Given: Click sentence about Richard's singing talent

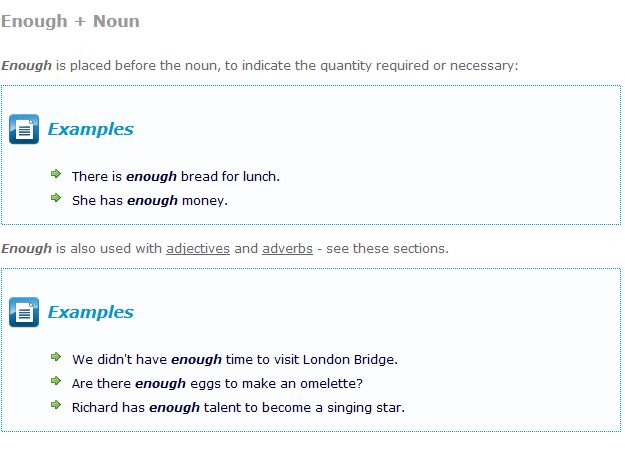Looking at the screenshot, I should 238,407.
